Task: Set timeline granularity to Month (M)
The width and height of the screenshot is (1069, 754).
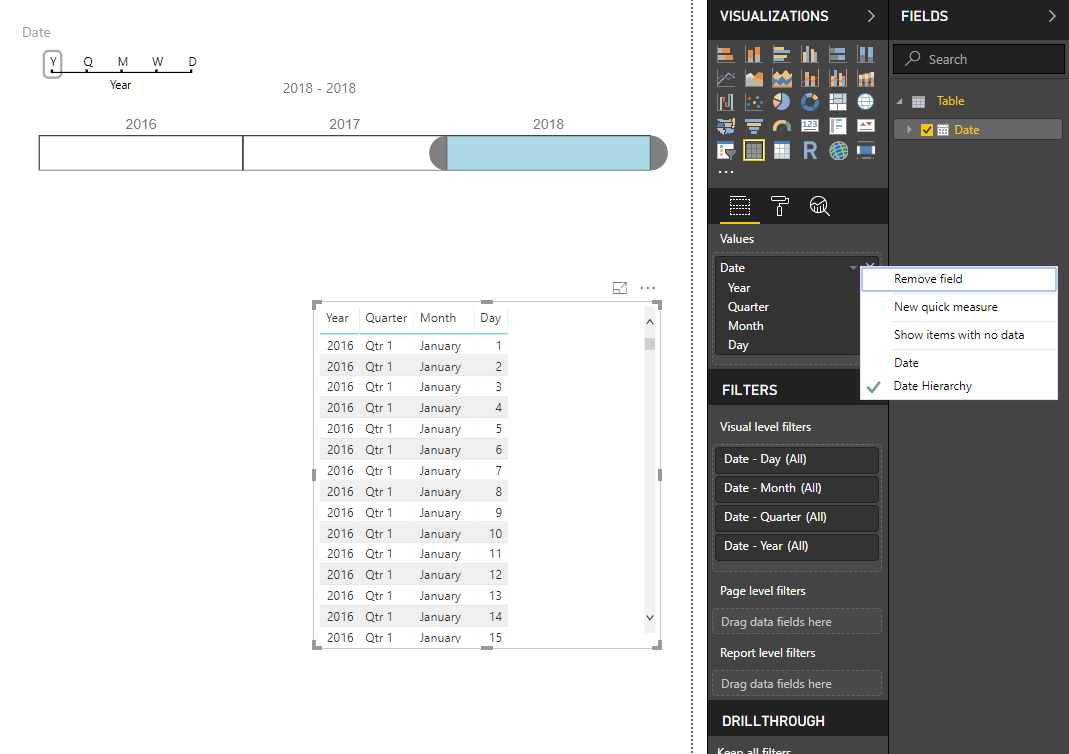Action: click(123, 63)
